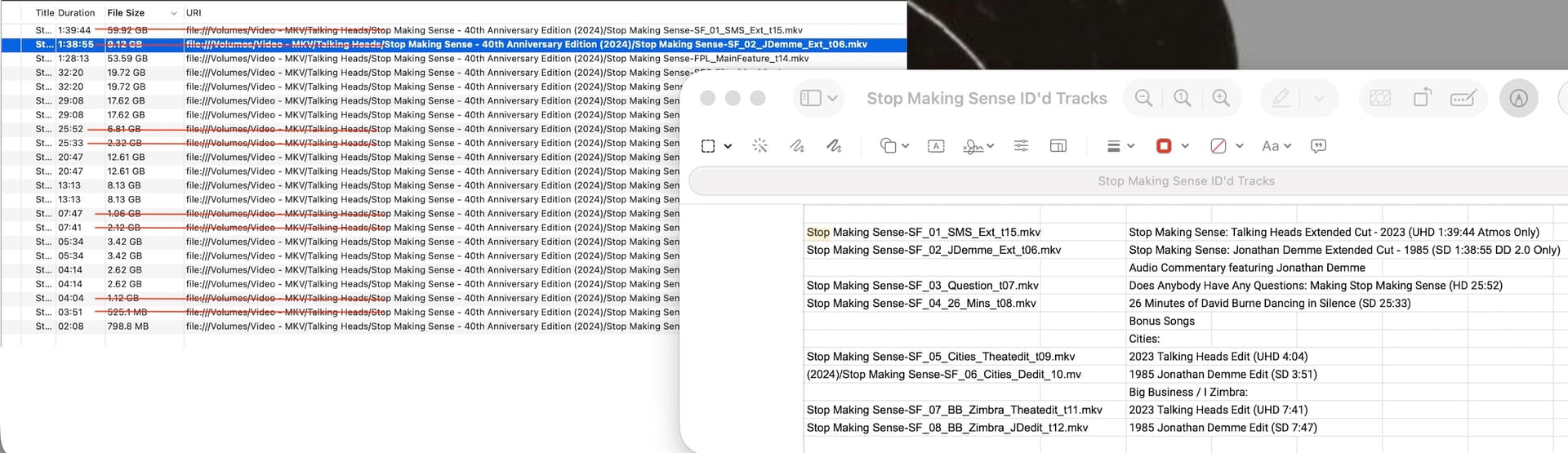Sort by URI column header
The height and width of the screenshot is (453, 1568).
tap(194, 13)
